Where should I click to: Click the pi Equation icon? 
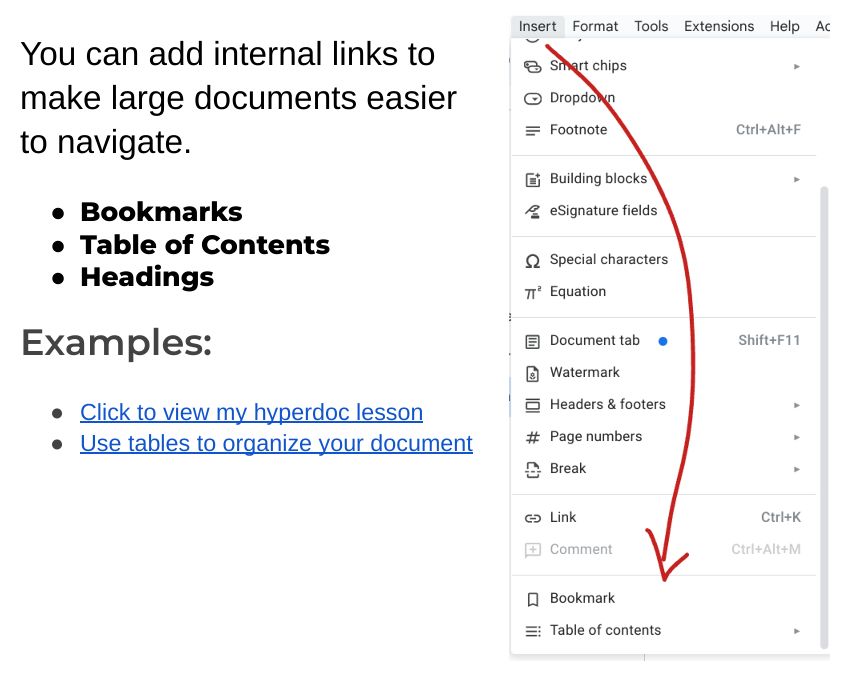(533, 292)
